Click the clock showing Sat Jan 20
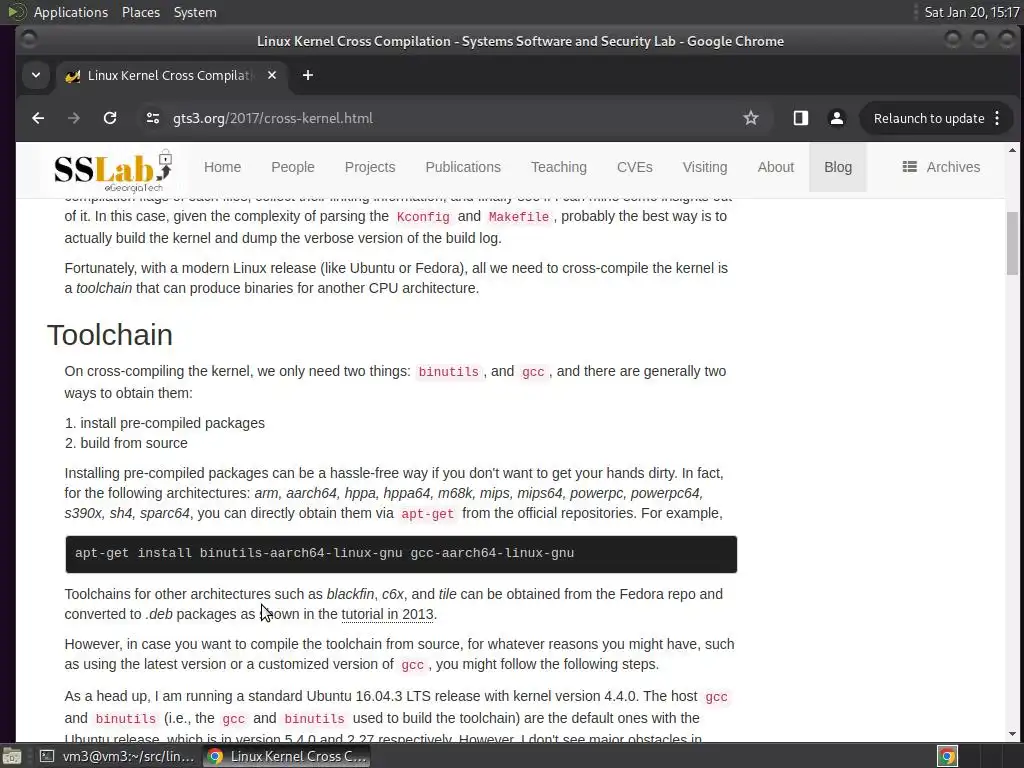Screen dimensions: 1024x768 click(x=972, y=12)
